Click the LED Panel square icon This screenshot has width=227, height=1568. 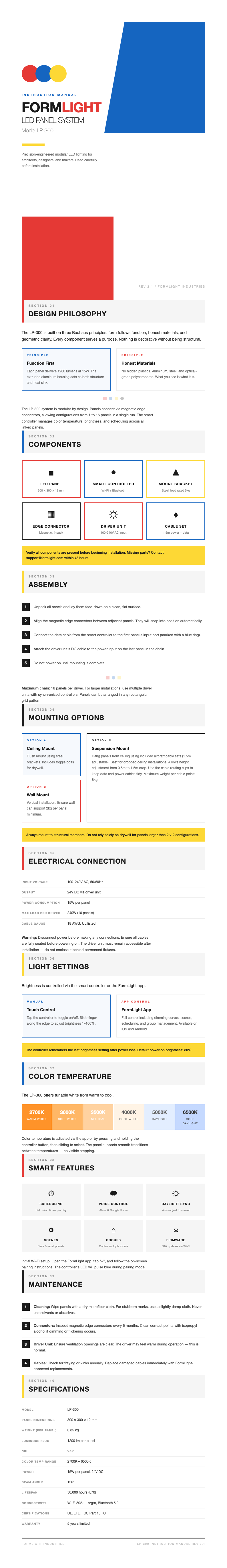[x=51, y=473]
